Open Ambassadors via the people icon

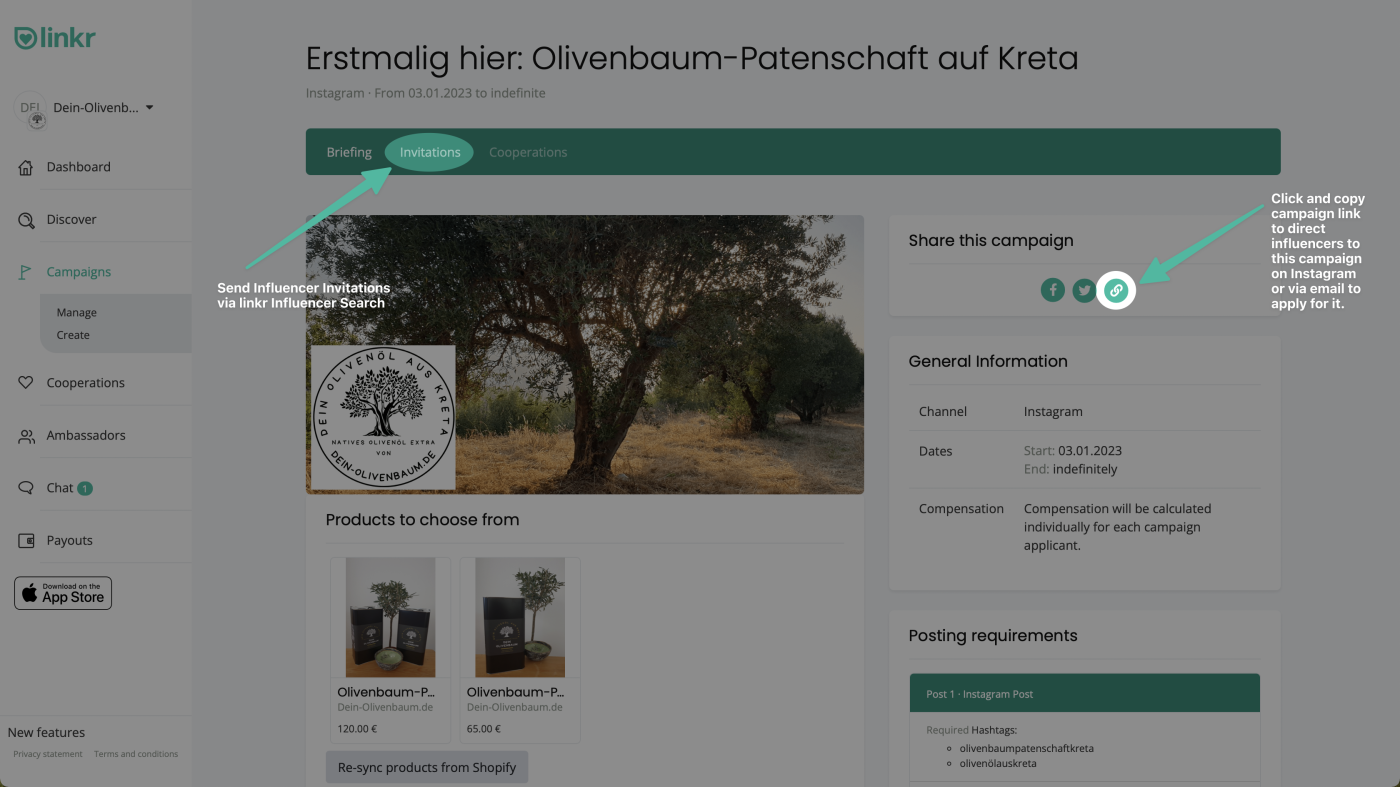[26, 436]
